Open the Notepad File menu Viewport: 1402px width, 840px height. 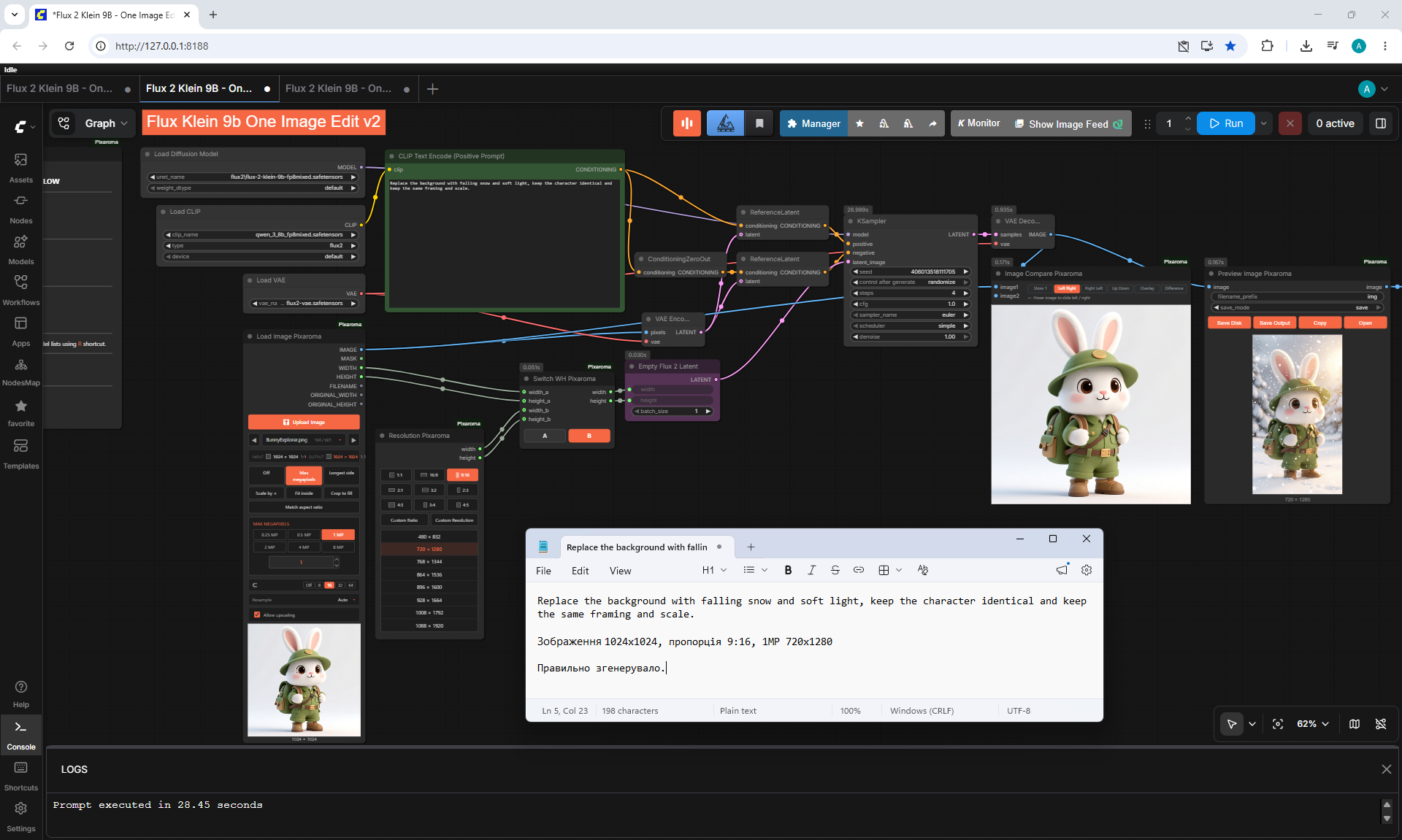point(543,571)
